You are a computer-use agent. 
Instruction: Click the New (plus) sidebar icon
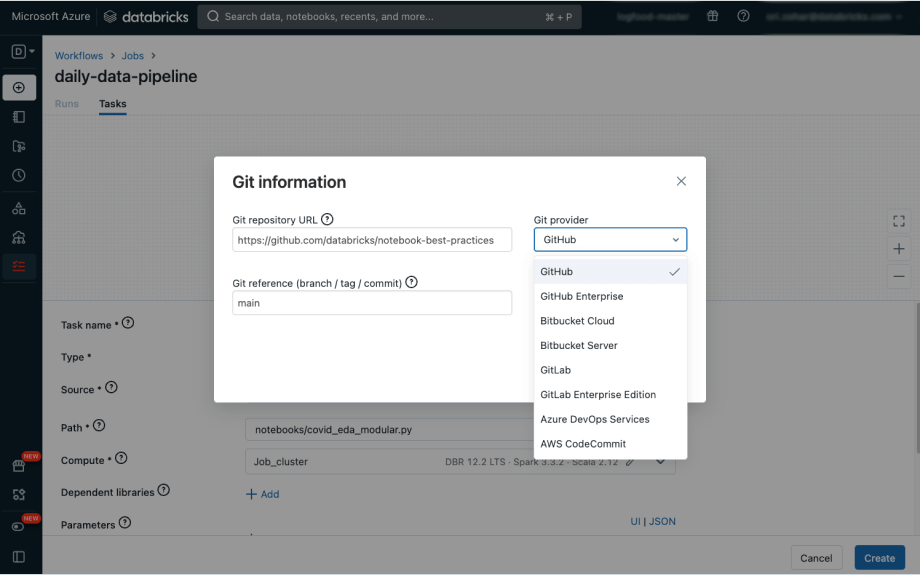[x=19, y=87]
